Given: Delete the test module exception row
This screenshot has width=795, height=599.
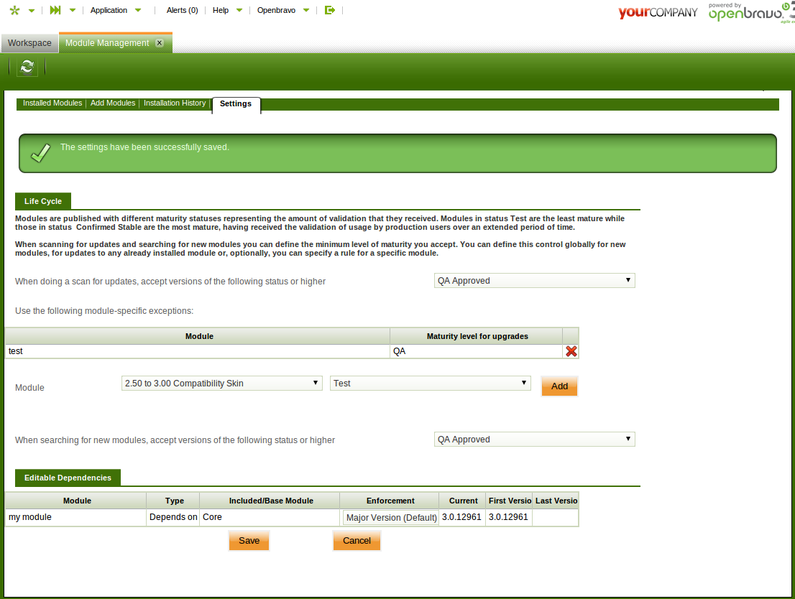Looking at the screenshot, I should tap(571, 351).
